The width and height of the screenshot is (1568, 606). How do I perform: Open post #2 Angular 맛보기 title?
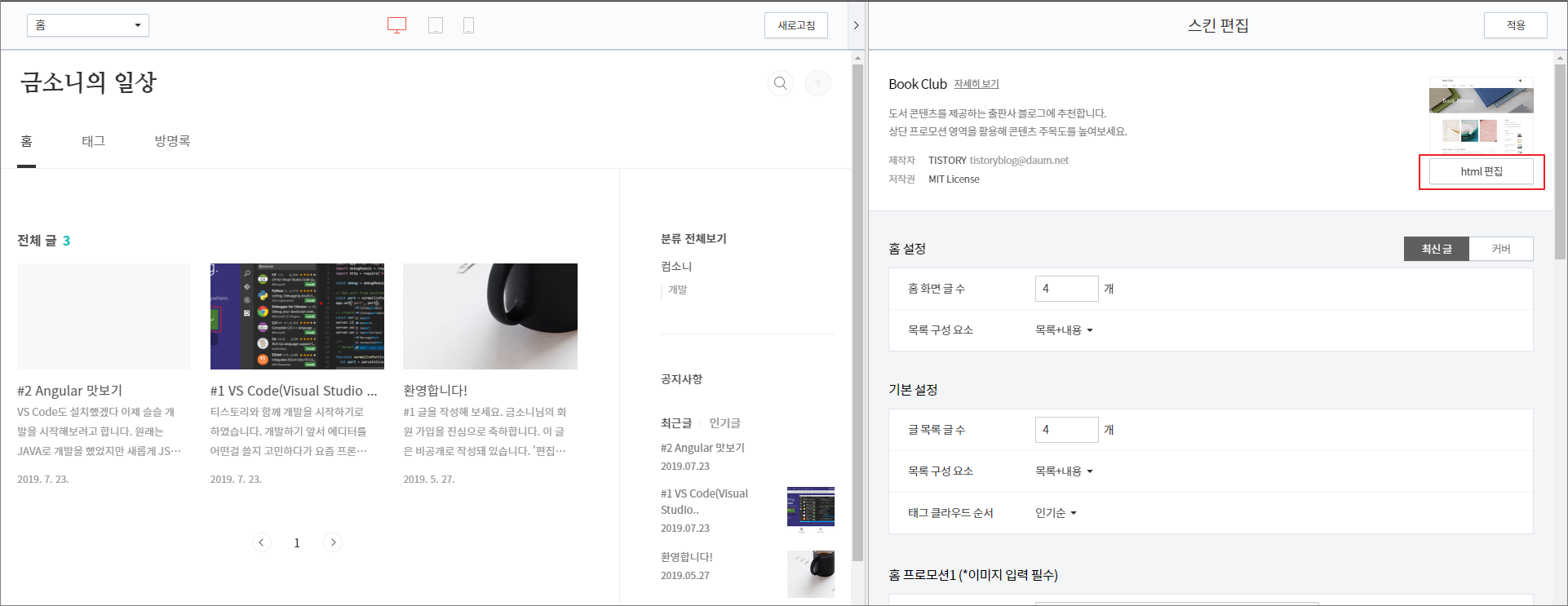click(70, 391)
